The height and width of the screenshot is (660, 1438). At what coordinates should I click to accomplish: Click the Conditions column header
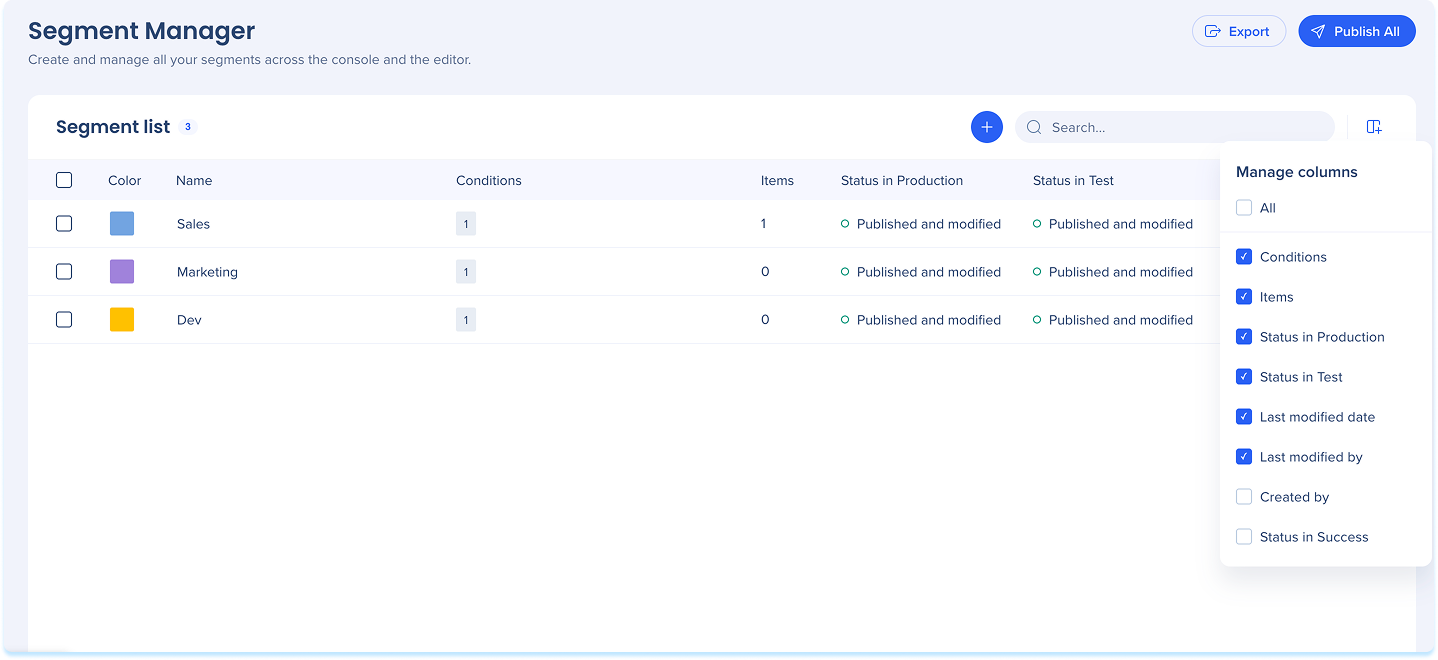tap(489, 181)
